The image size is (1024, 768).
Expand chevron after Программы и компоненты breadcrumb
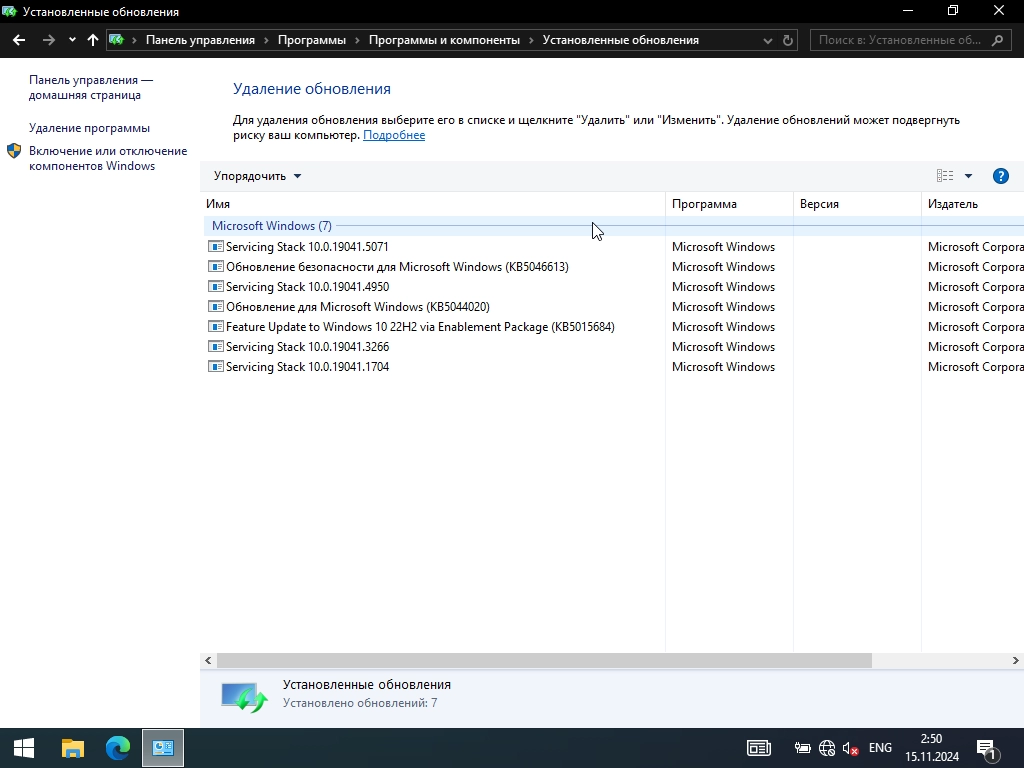[x=532, y=40]
